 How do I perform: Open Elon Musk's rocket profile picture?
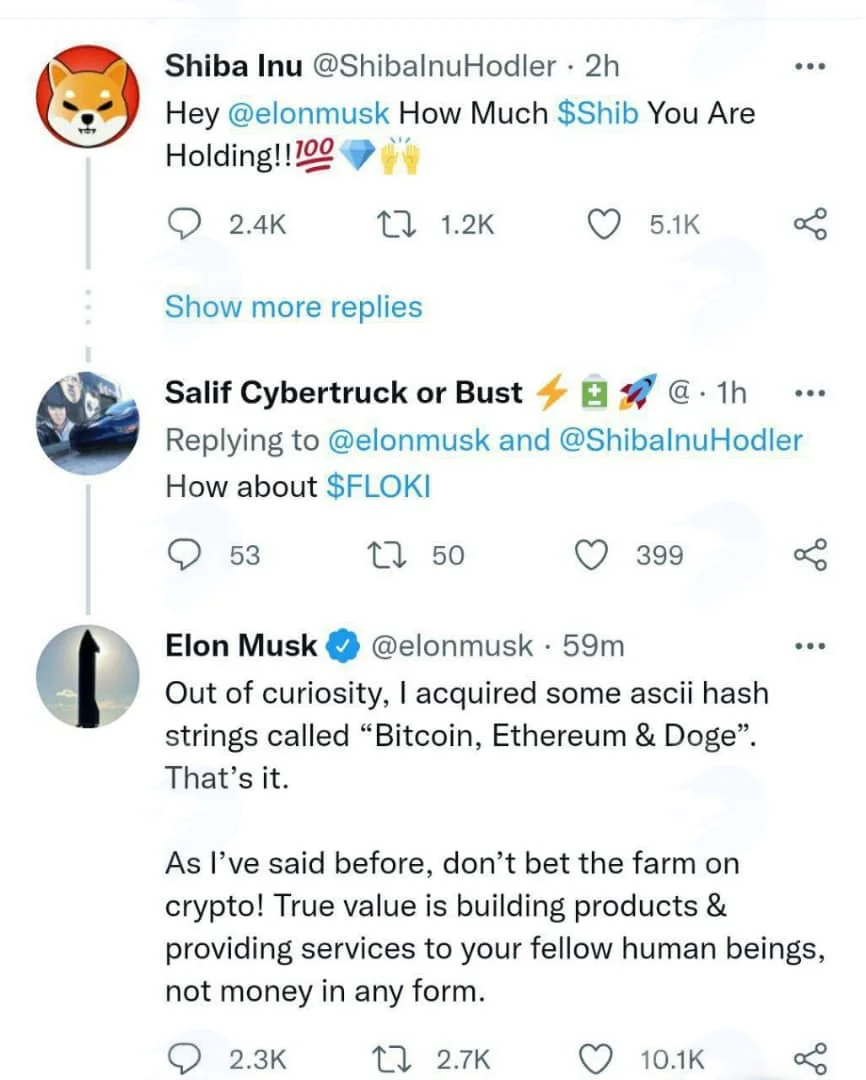click(88, 676)
